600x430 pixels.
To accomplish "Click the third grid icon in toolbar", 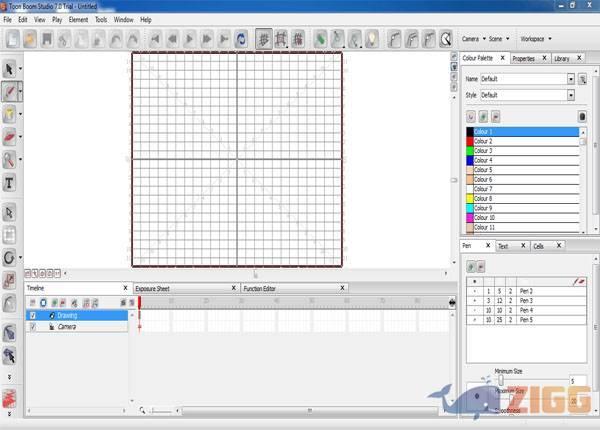I will (x=298, y=39).
